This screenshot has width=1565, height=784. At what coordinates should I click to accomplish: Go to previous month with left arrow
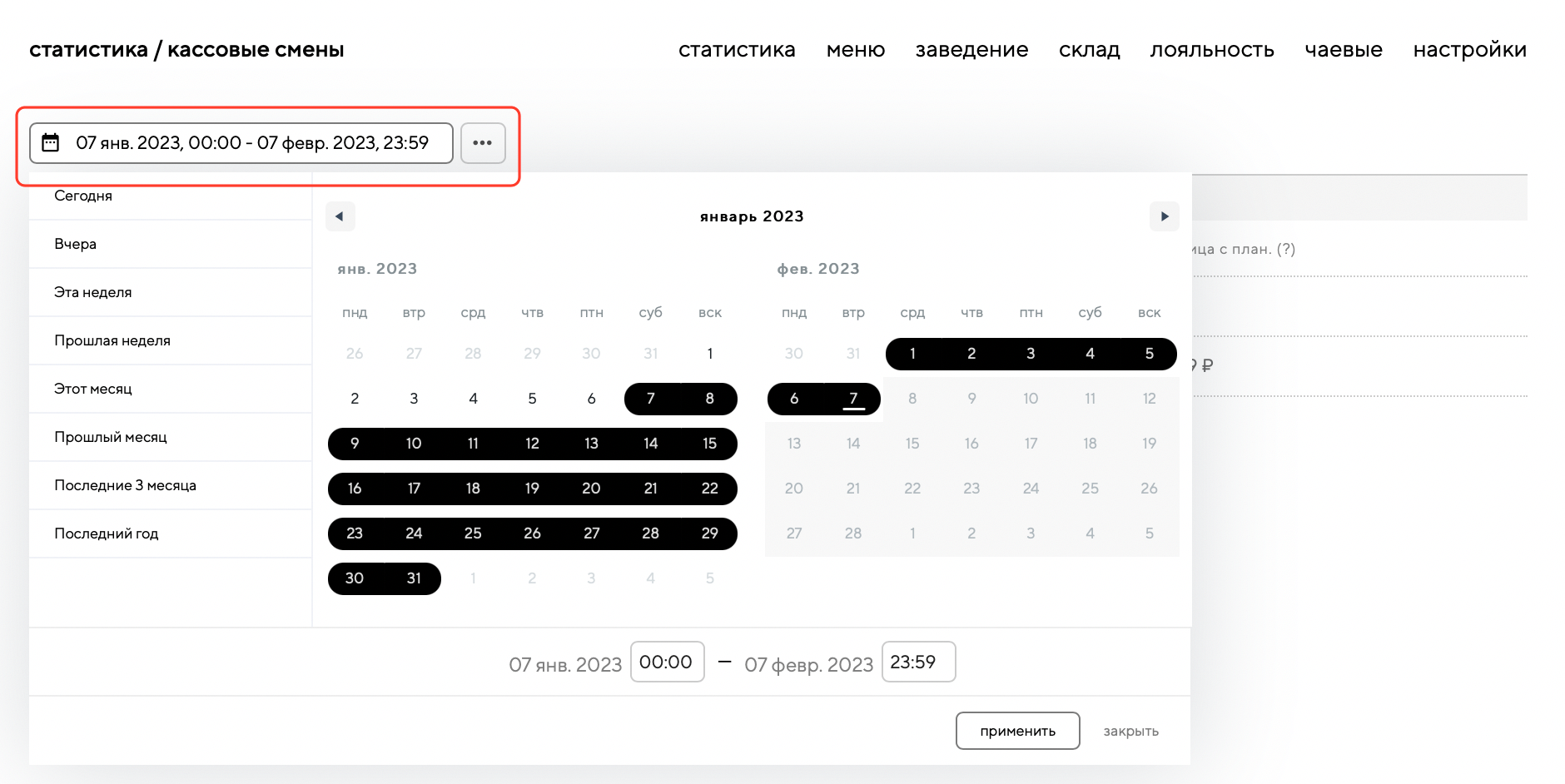click(340, 216)
